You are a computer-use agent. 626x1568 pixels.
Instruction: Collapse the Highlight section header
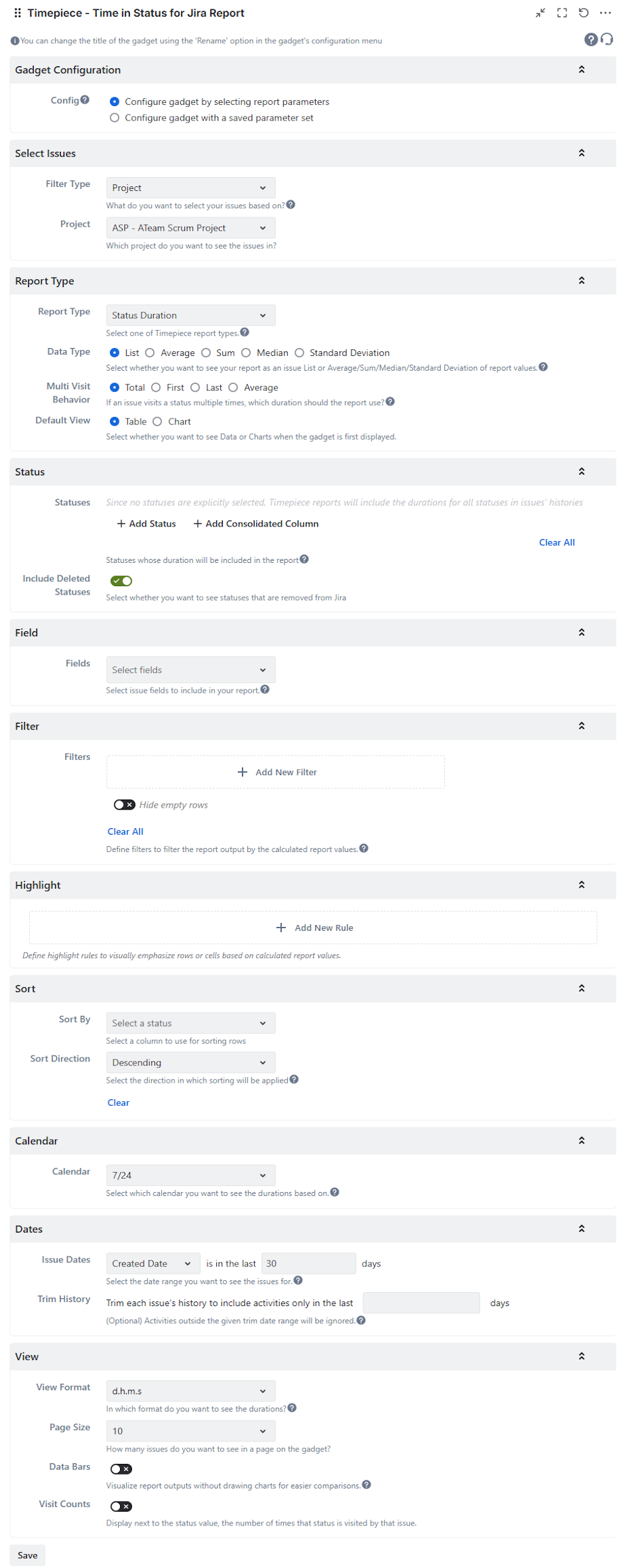(582, 884)
